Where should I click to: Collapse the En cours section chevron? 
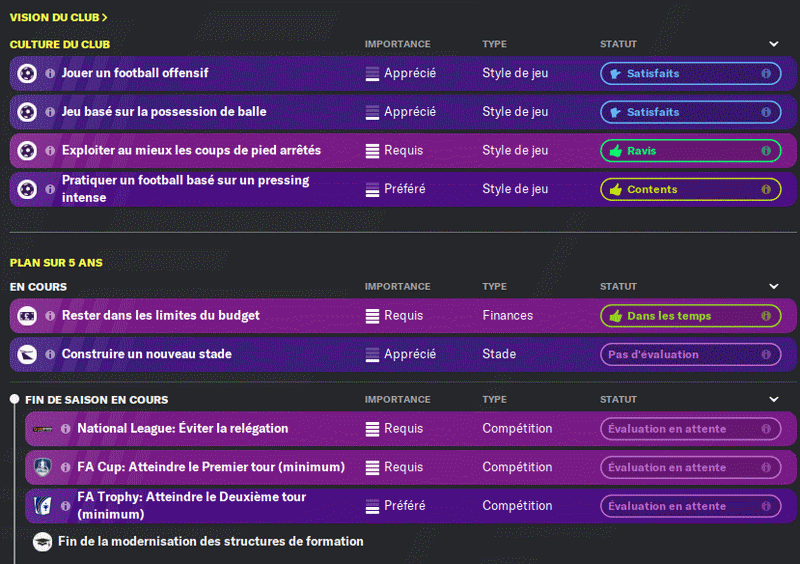773,287
